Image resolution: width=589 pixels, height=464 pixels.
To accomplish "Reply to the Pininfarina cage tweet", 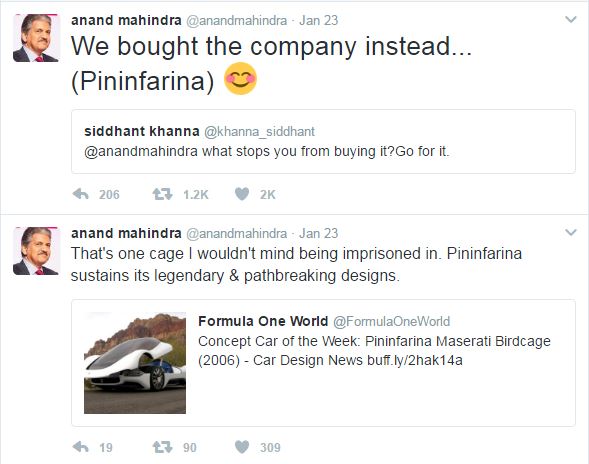I will (81, 447).
